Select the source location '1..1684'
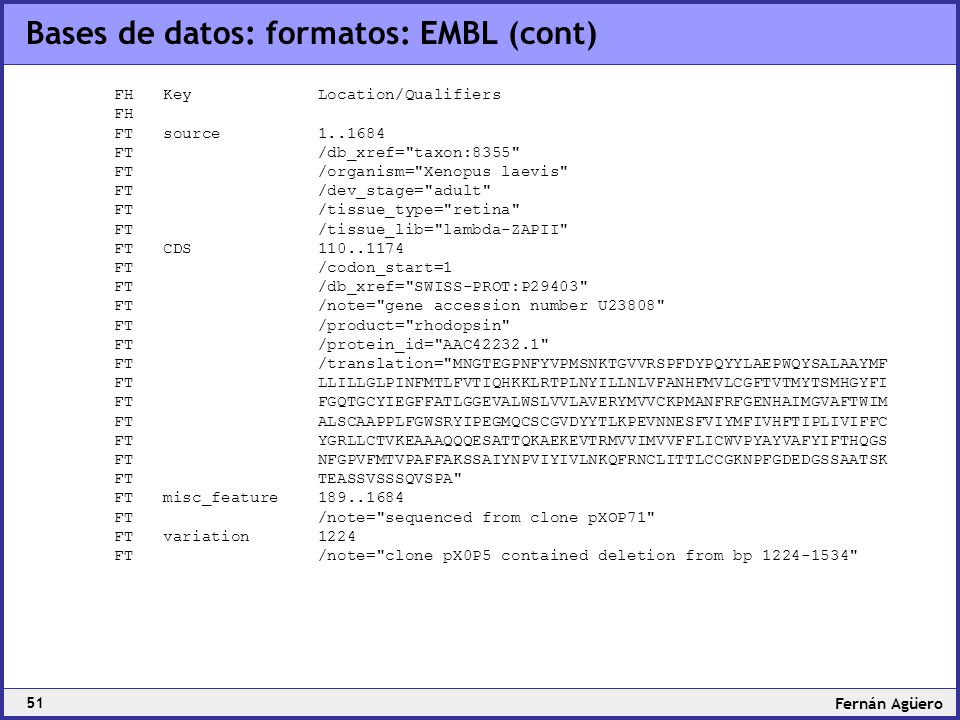 (x=351, y=133)
